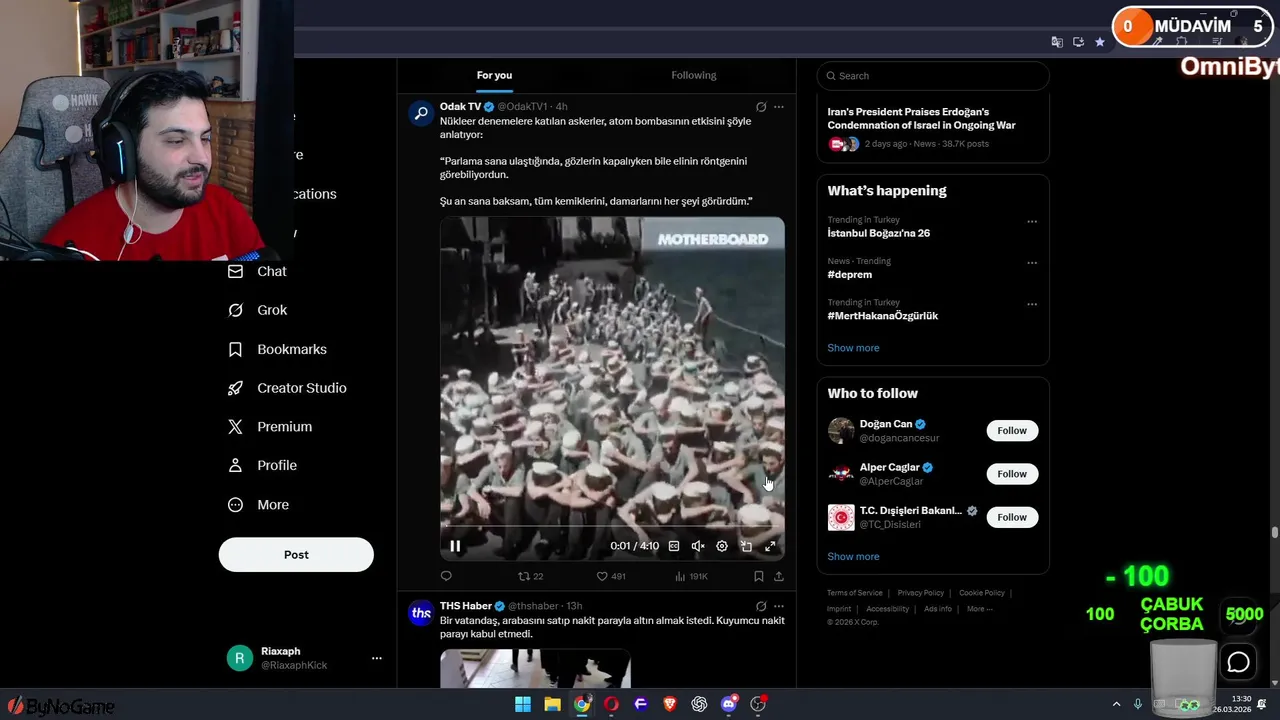Open the #deprem trending topic
1280x720 pixels.
click(x=849, y=274)
